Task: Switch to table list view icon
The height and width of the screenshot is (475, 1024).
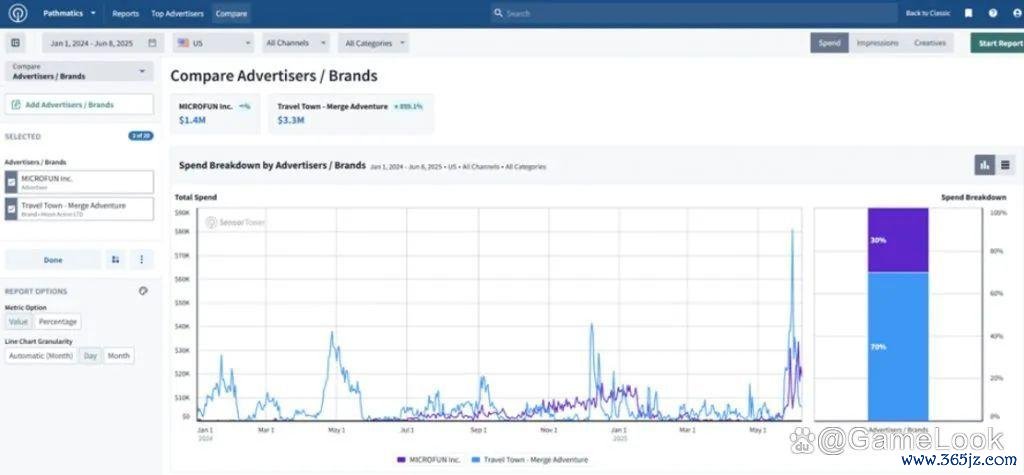Action: tap(1005, 165)
